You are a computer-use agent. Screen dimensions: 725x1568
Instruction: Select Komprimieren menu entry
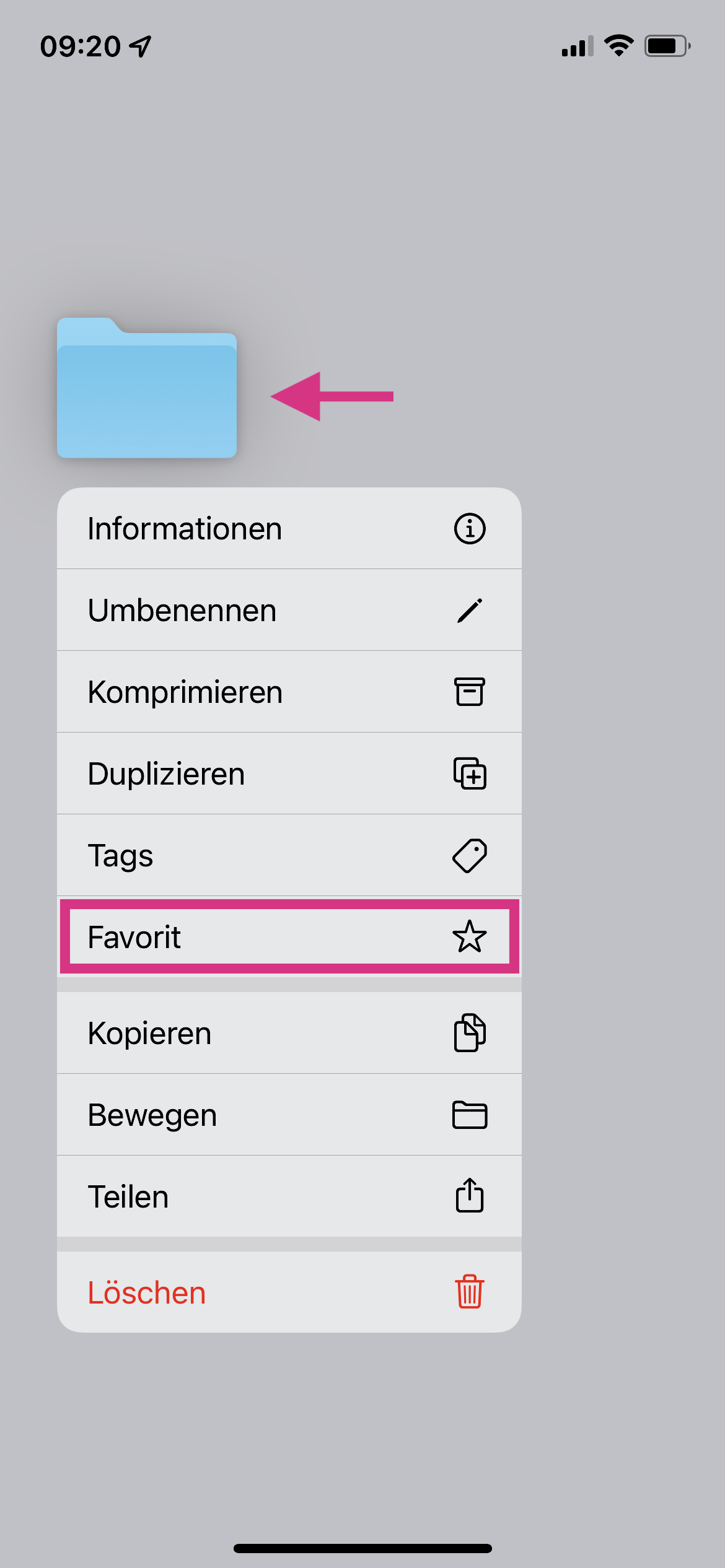(185, 692)
